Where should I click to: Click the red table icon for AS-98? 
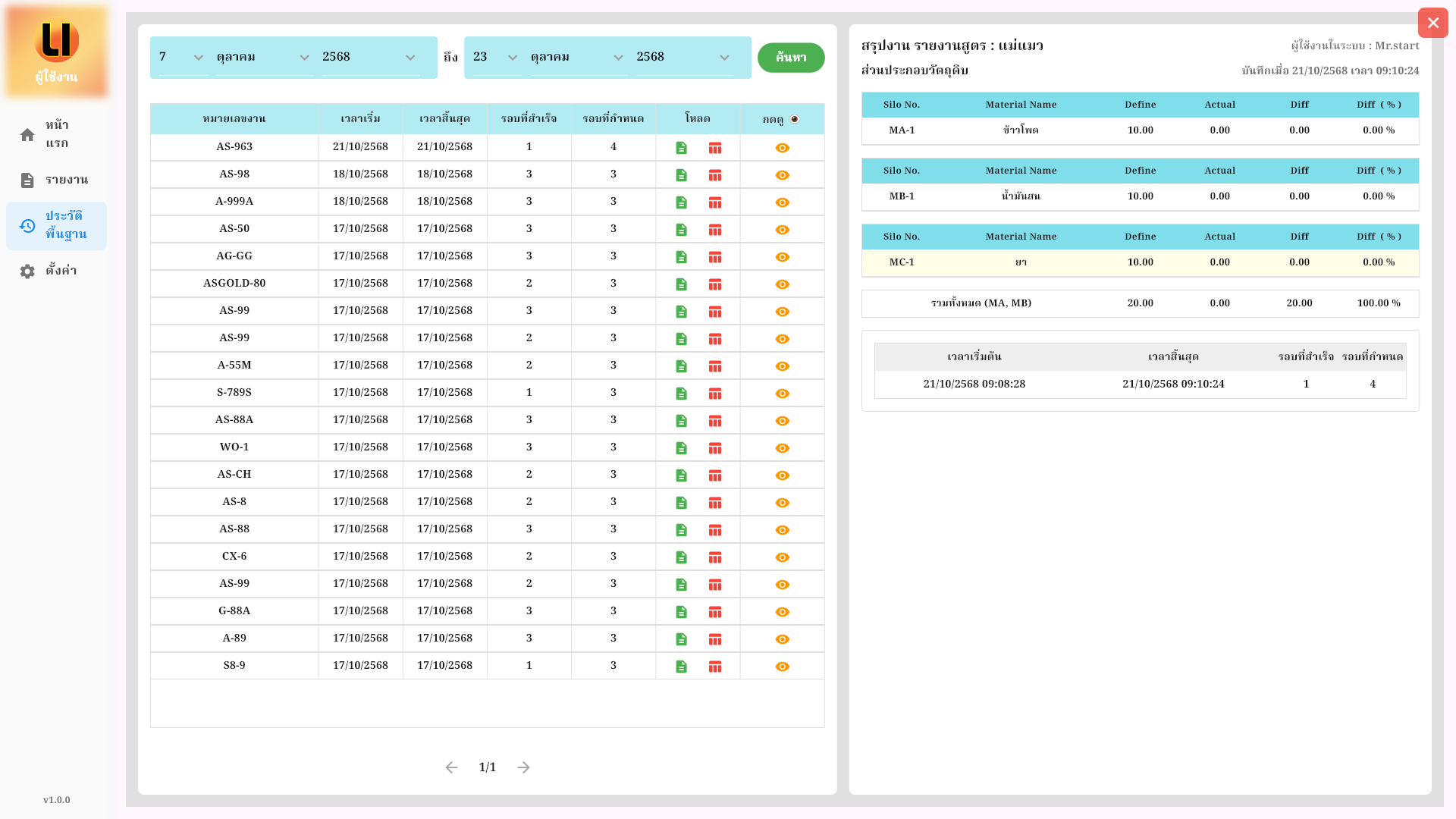pyautogui.click(x=714, y=175)
